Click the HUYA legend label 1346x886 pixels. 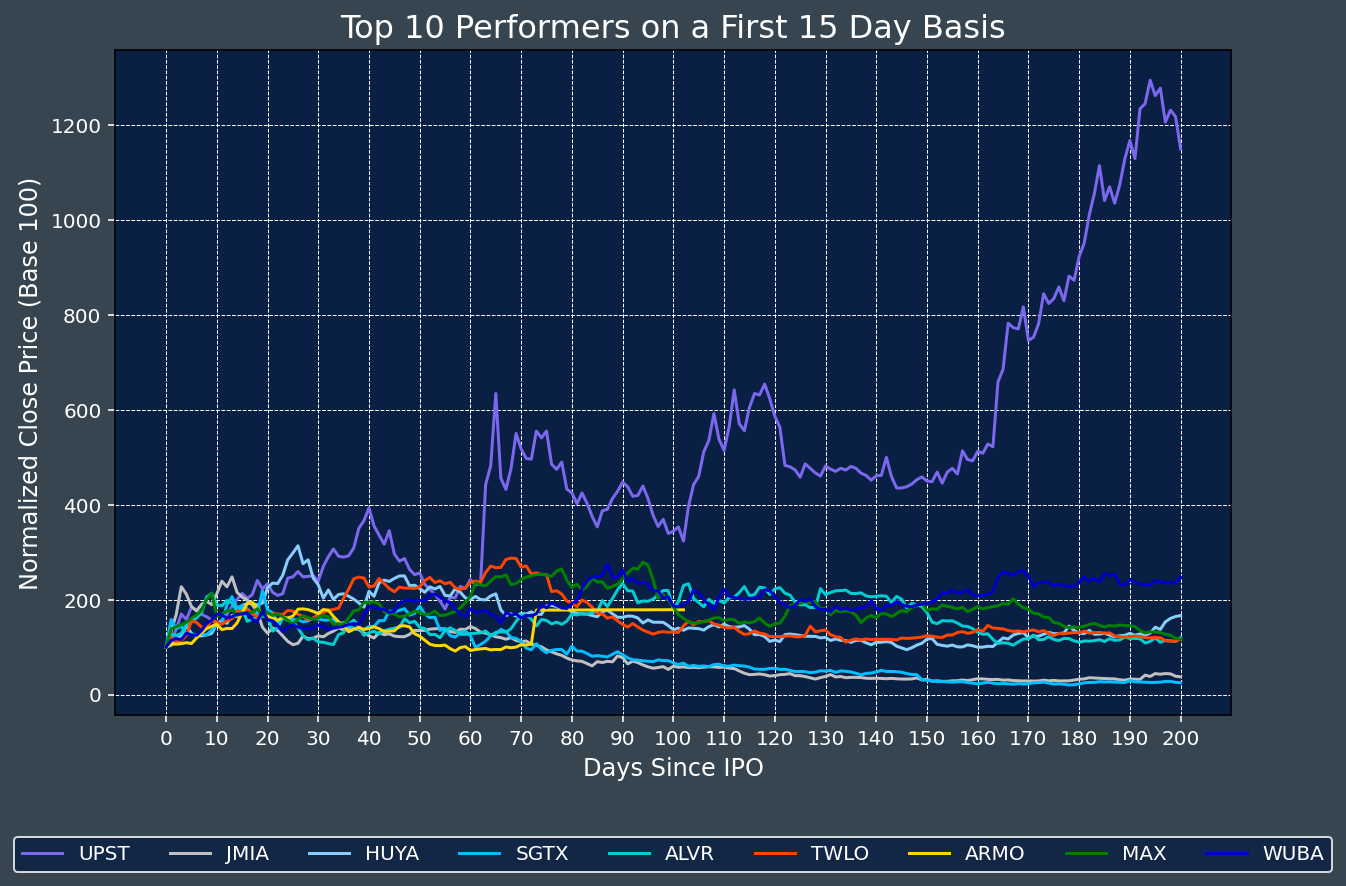coord(391,854)
